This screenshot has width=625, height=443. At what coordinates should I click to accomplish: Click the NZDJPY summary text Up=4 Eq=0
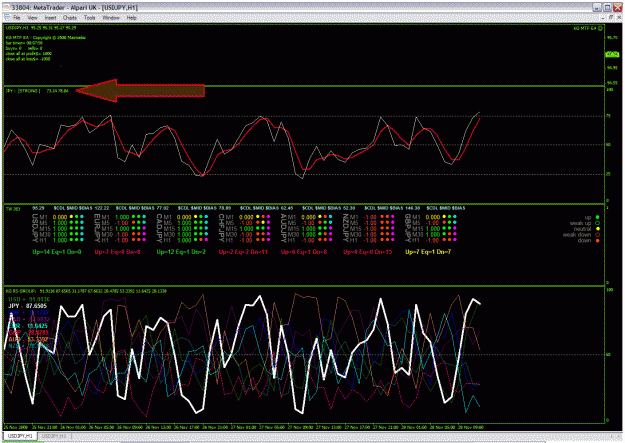point(368,252)
